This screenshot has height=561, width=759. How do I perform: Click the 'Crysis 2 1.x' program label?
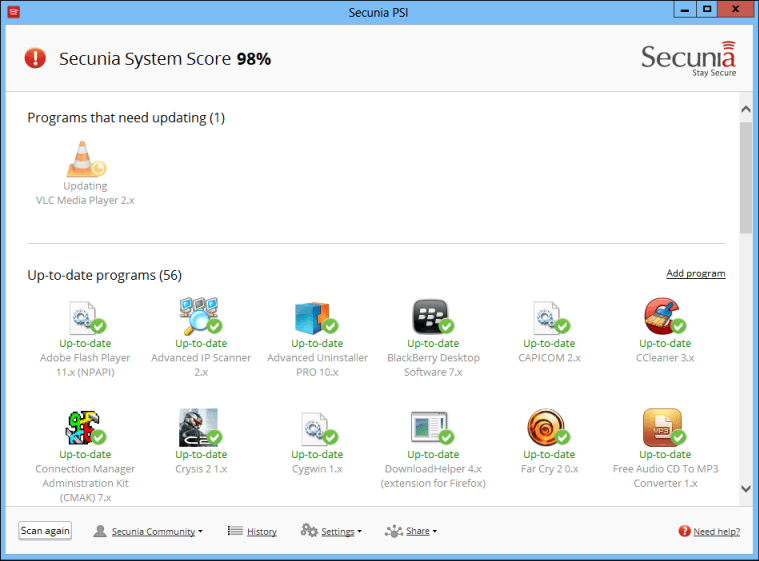point(201,469)
